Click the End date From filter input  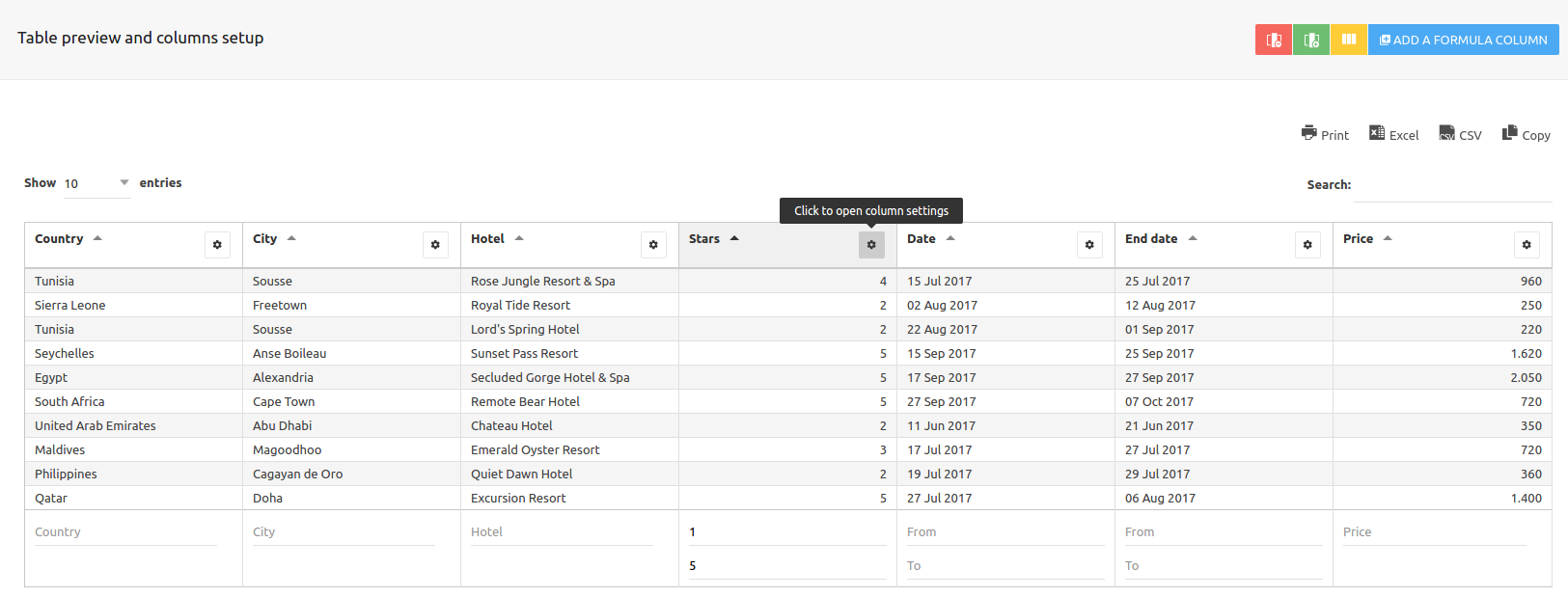click(x=1224, y=532)
